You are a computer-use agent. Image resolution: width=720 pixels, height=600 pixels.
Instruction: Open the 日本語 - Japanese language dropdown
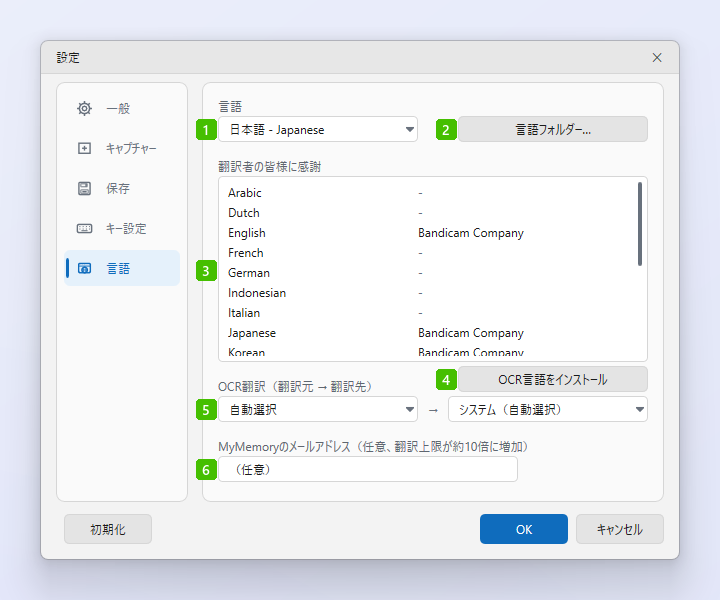(x=318, y=129)
